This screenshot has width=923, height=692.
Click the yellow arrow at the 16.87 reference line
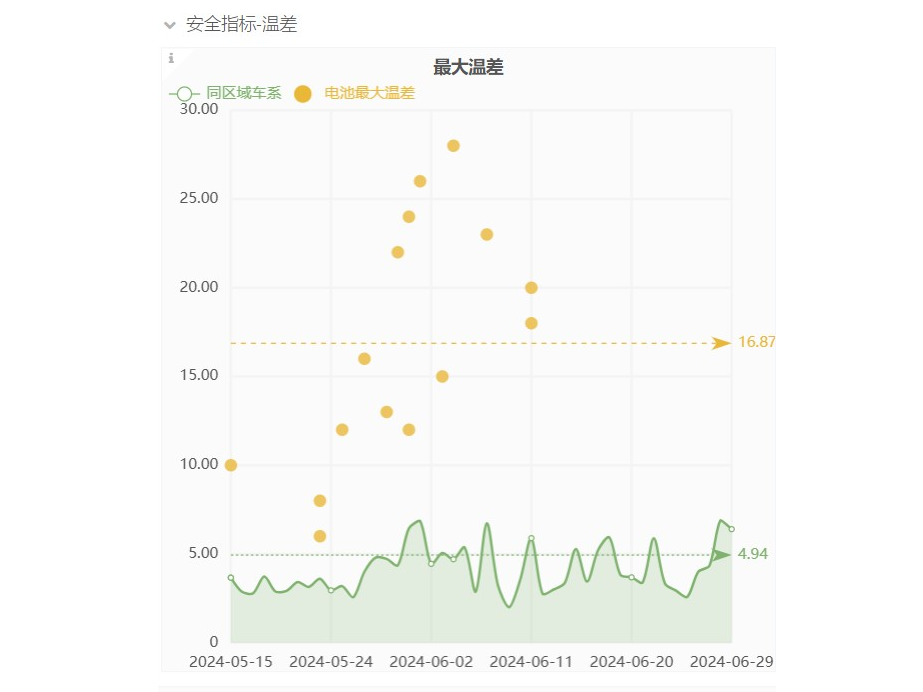coord(722,342)
